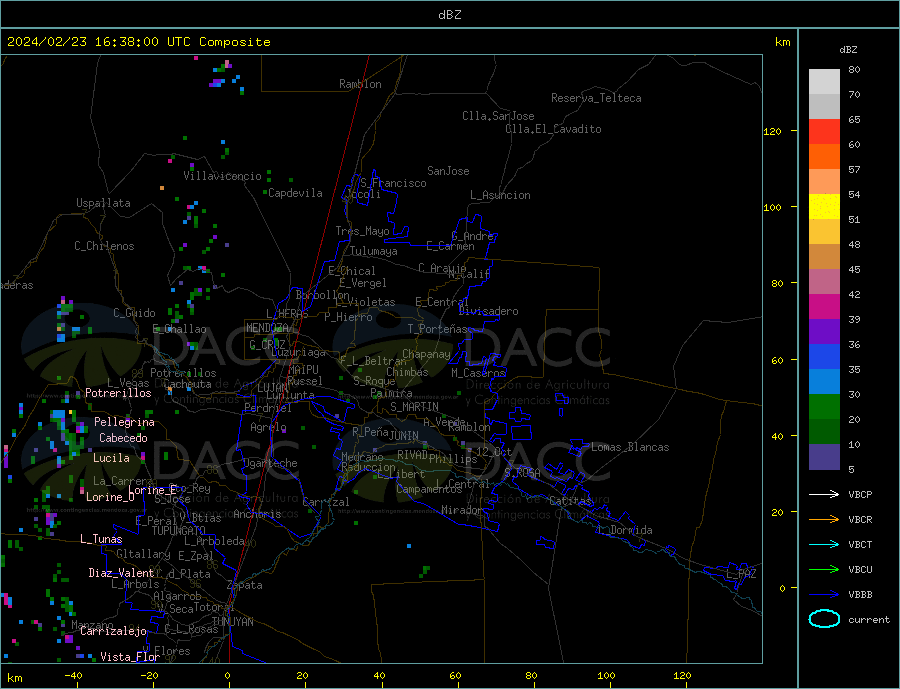Viewport: 900px width, 689px height.
Task: Click the 'Capdevila' label
Action: tap(296, 193)
